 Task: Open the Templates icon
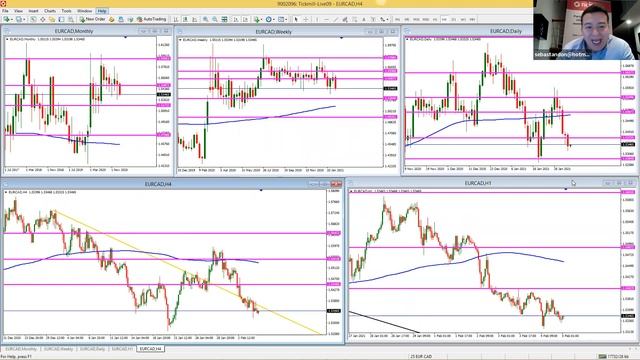(281, 19)
